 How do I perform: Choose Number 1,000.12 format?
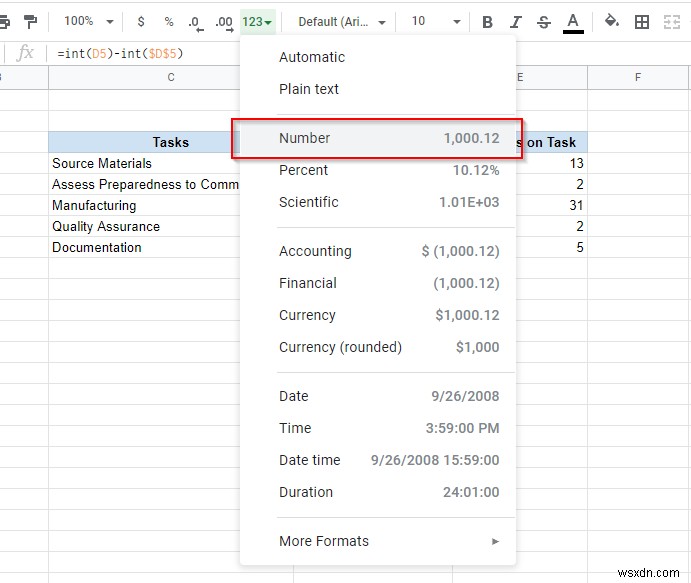point(378,138)
